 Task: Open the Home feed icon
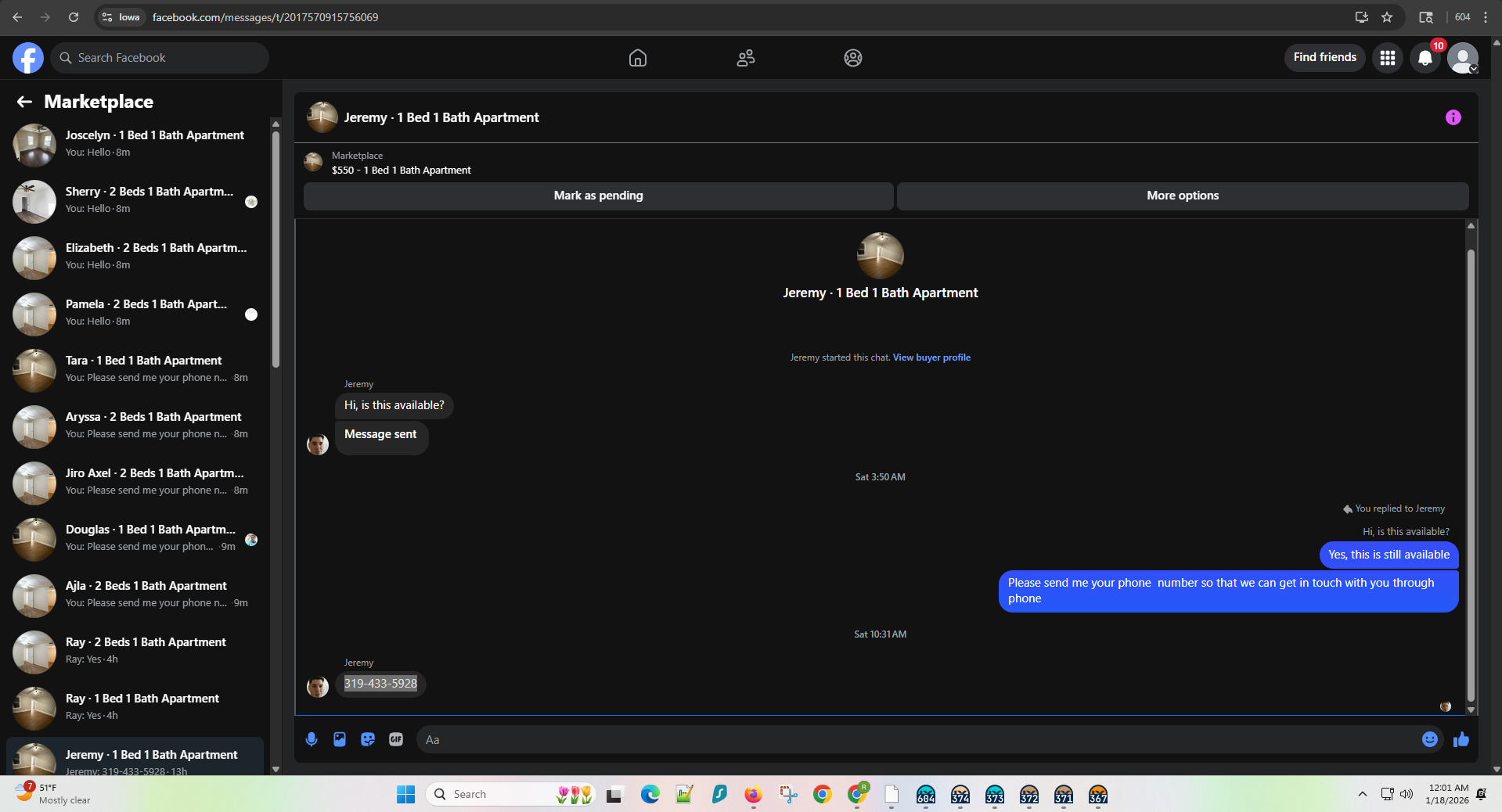(x=638, y=58)
